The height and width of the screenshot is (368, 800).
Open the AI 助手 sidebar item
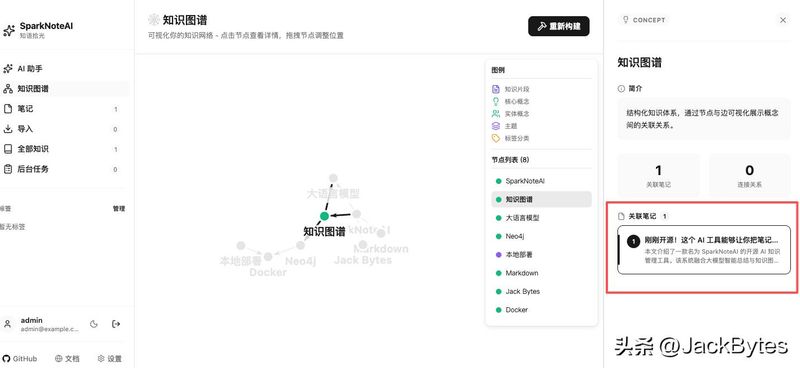click(x=64, y=68)
